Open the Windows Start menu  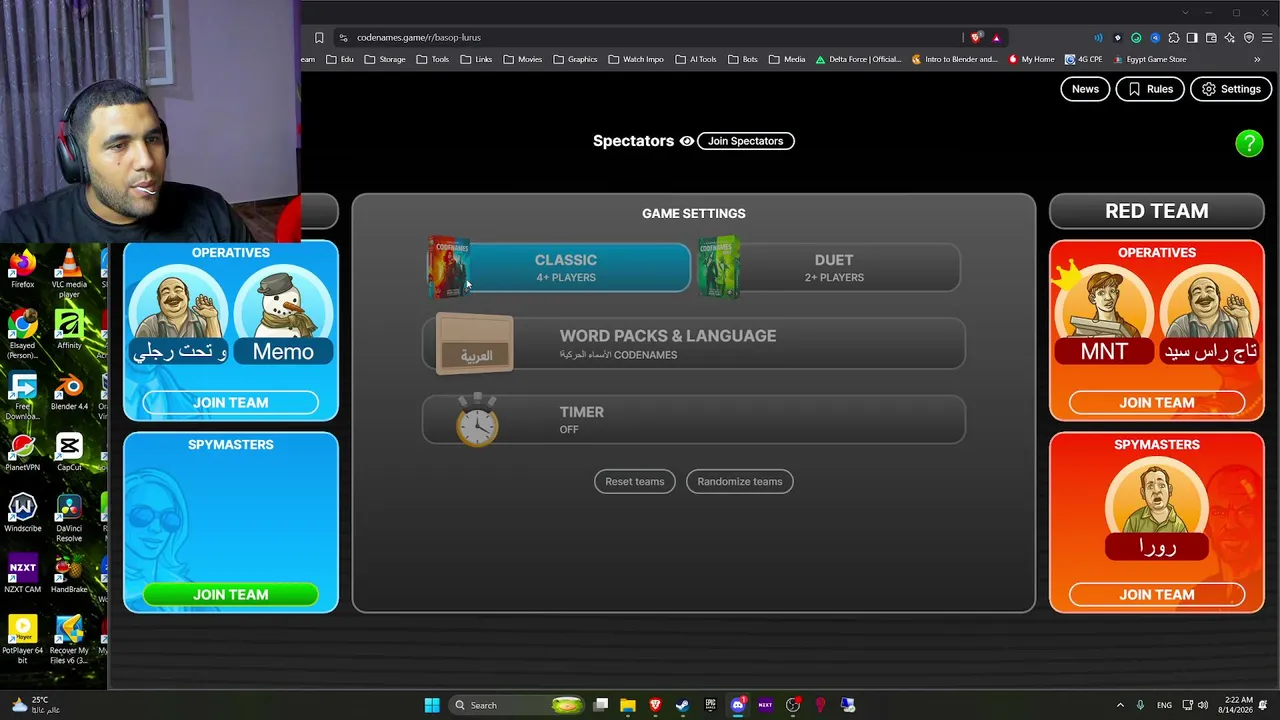tap(432, 705)
